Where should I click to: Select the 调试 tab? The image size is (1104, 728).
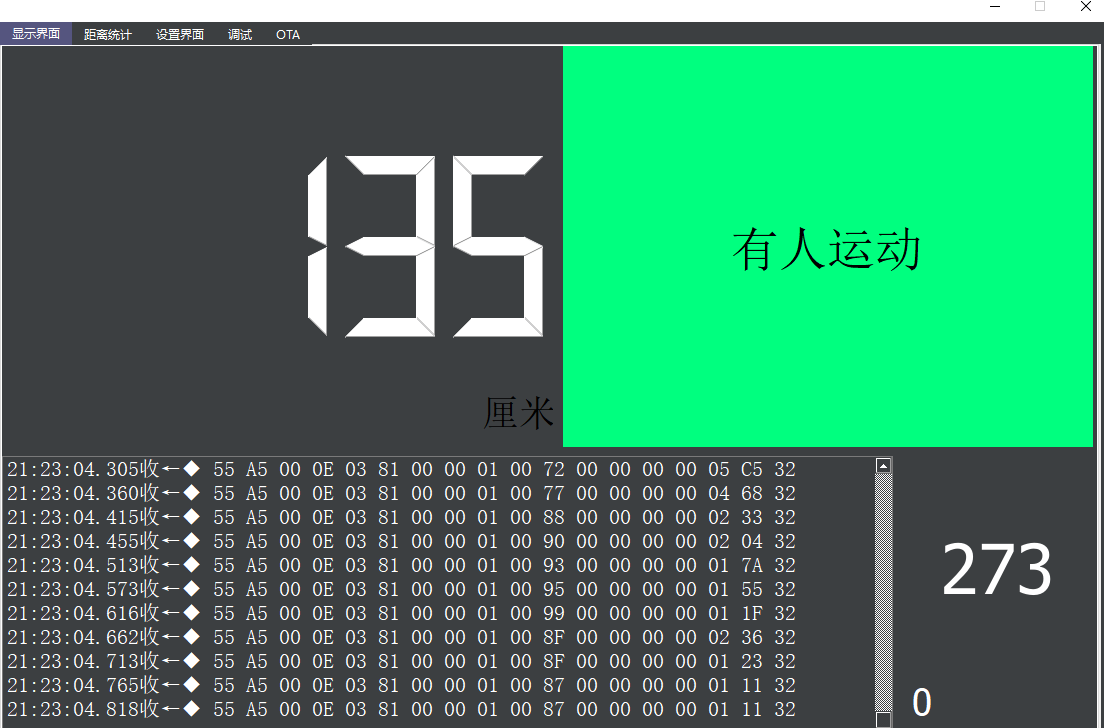240,34
